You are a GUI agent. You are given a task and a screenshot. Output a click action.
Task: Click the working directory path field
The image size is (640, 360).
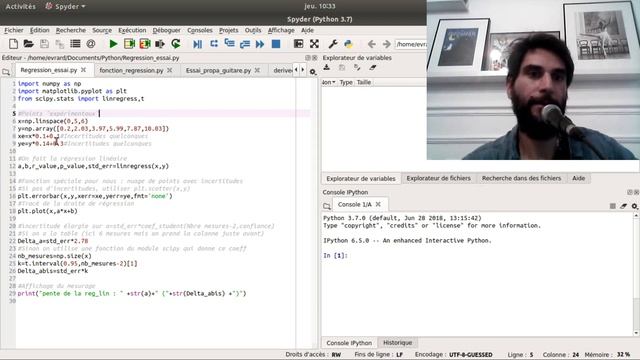pyautogui.click(x=411, y=44)
